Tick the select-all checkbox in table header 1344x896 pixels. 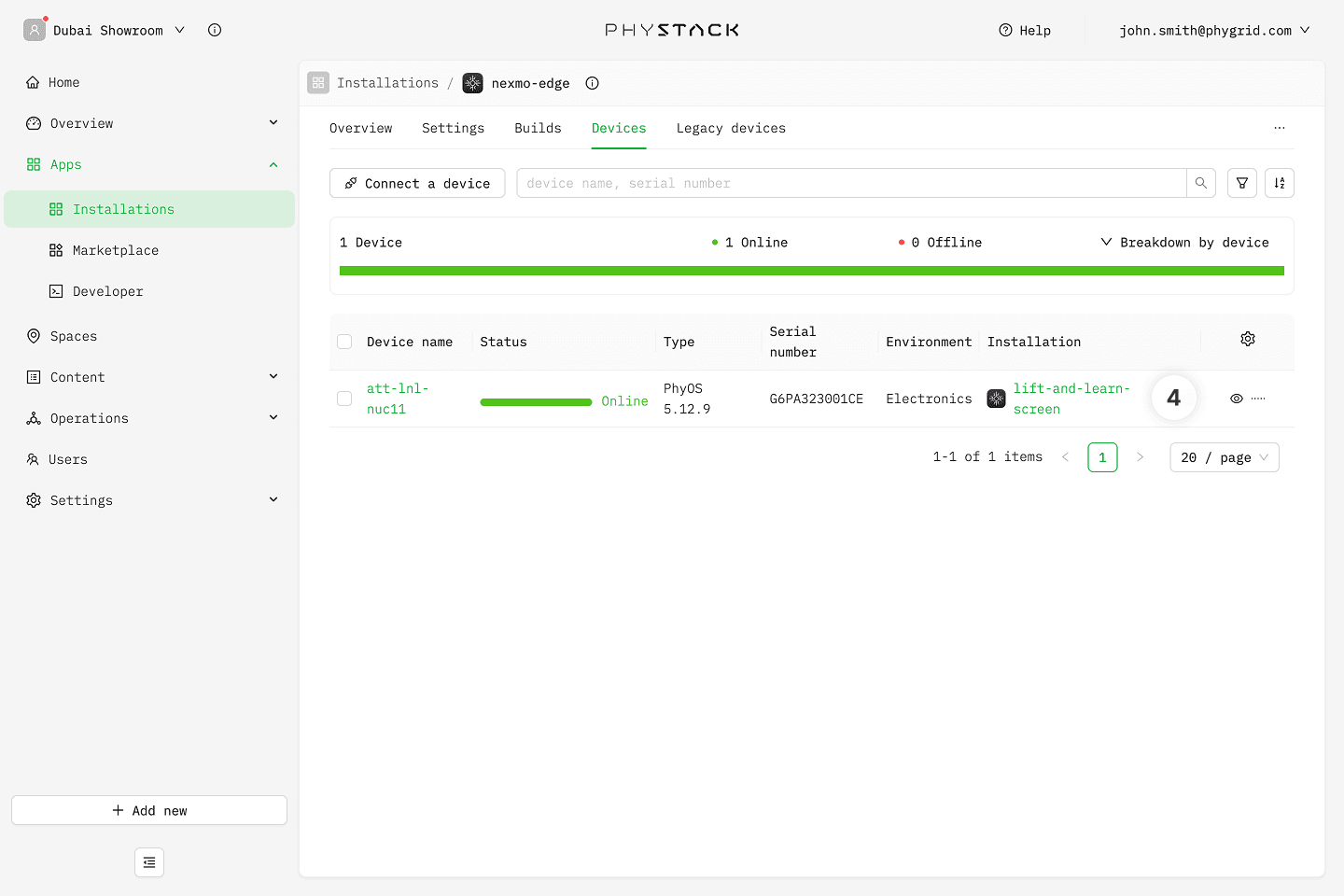(344, 342)
